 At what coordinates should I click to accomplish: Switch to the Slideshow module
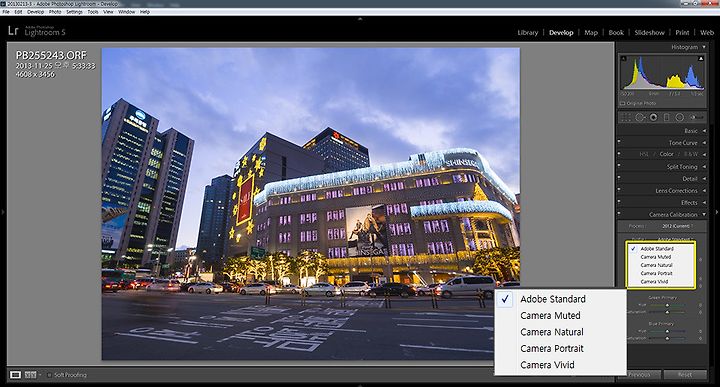pyautogui.click(x=650, y=33)
